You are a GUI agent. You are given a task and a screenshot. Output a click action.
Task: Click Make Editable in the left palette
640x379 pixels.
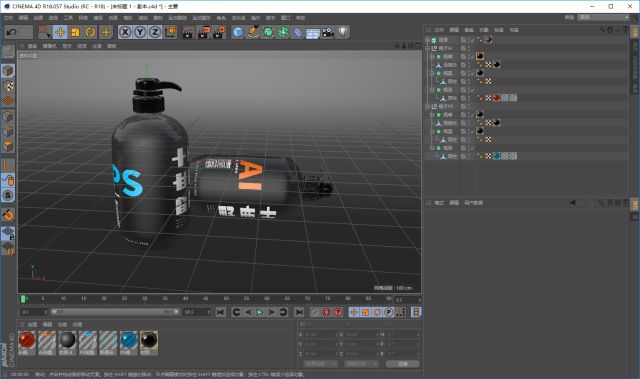(x=8, y=52)
